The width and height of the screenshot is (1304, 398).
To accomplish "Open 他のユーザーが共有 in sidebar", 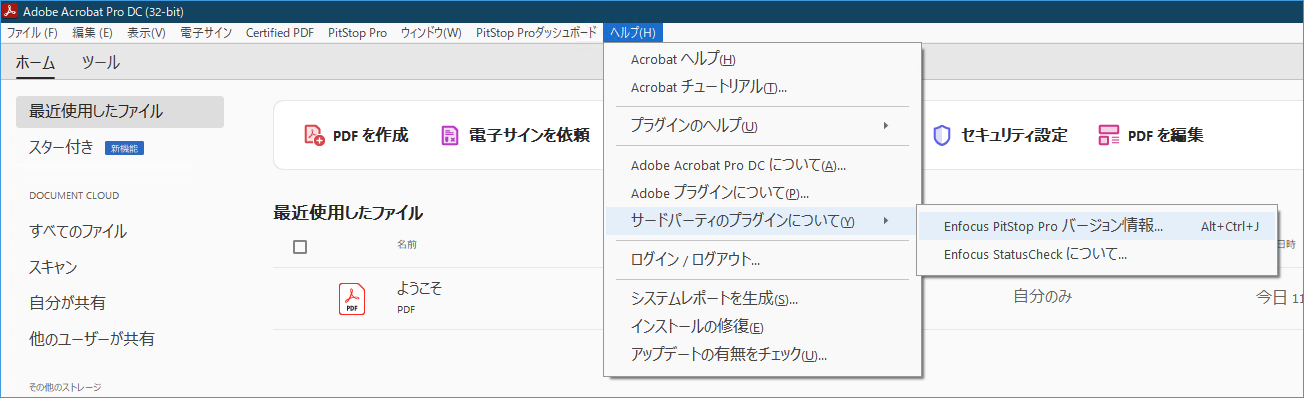I will point(92,339).
